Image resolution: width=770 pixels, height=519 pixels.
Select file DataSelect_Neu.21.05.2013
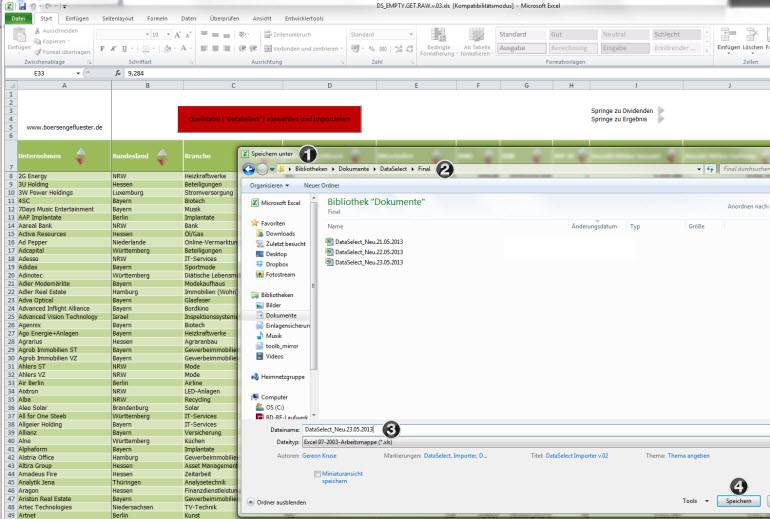364,242
